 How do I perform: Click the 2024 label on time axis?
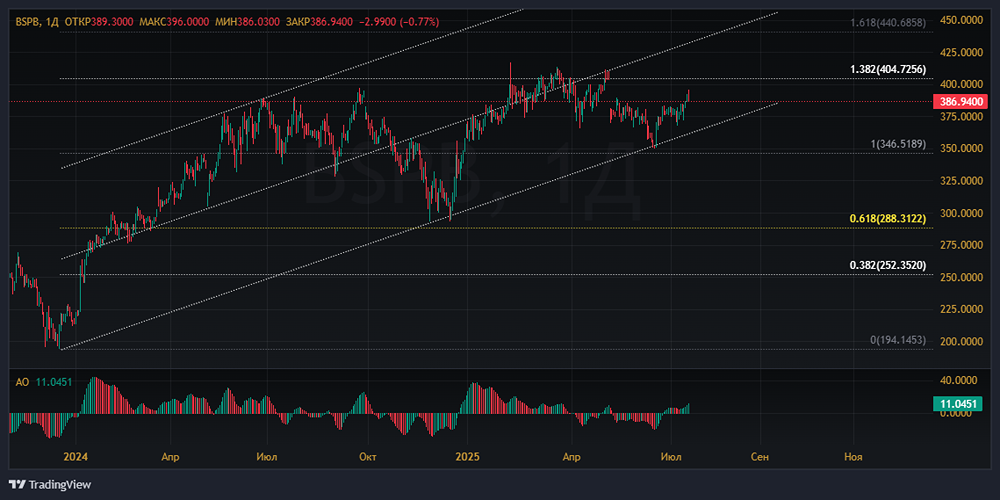click(x=75, y=457)
